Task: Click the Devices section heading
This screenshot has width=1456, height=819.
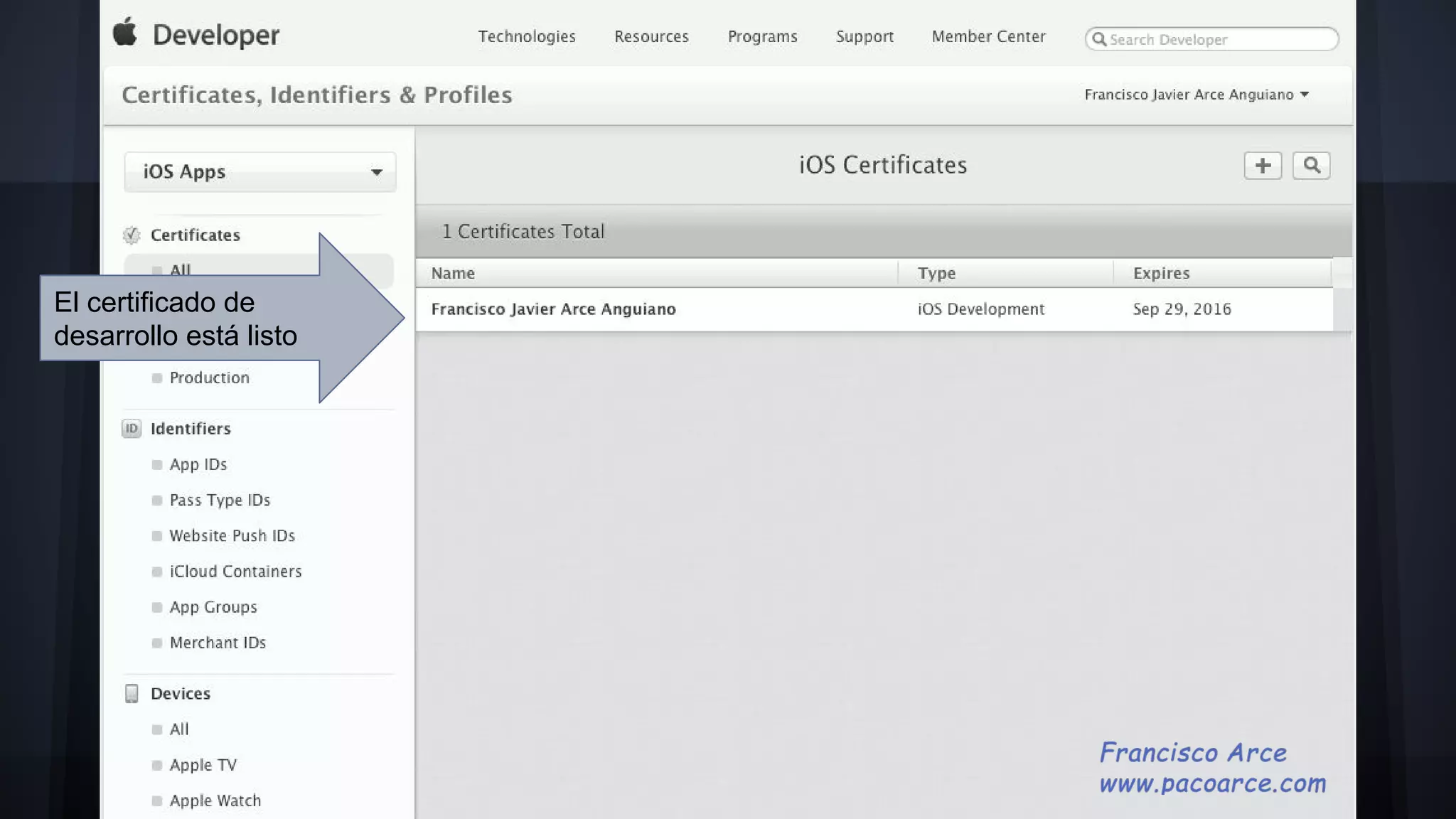Action: [x=181, y=693]
